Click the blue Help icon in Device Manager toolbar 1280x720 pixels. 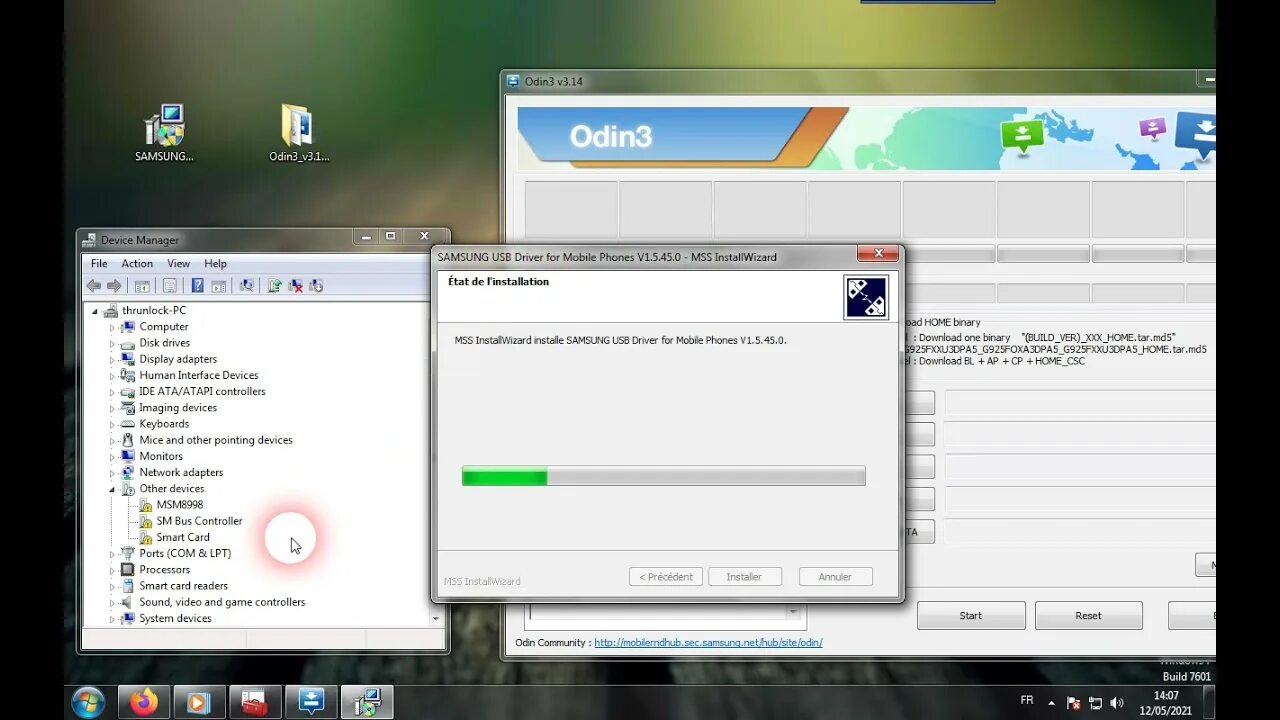[198, 286]
